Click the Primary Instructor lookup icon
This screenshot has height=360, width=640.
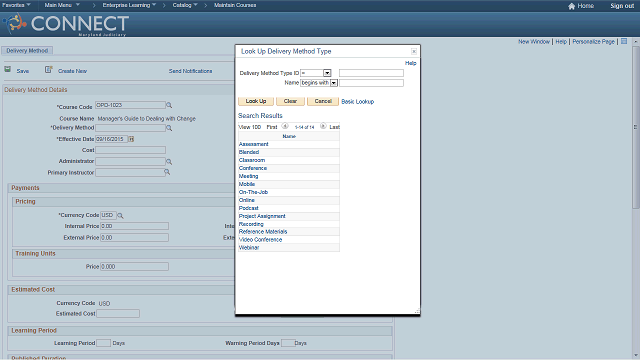click(x=167, y=172)
